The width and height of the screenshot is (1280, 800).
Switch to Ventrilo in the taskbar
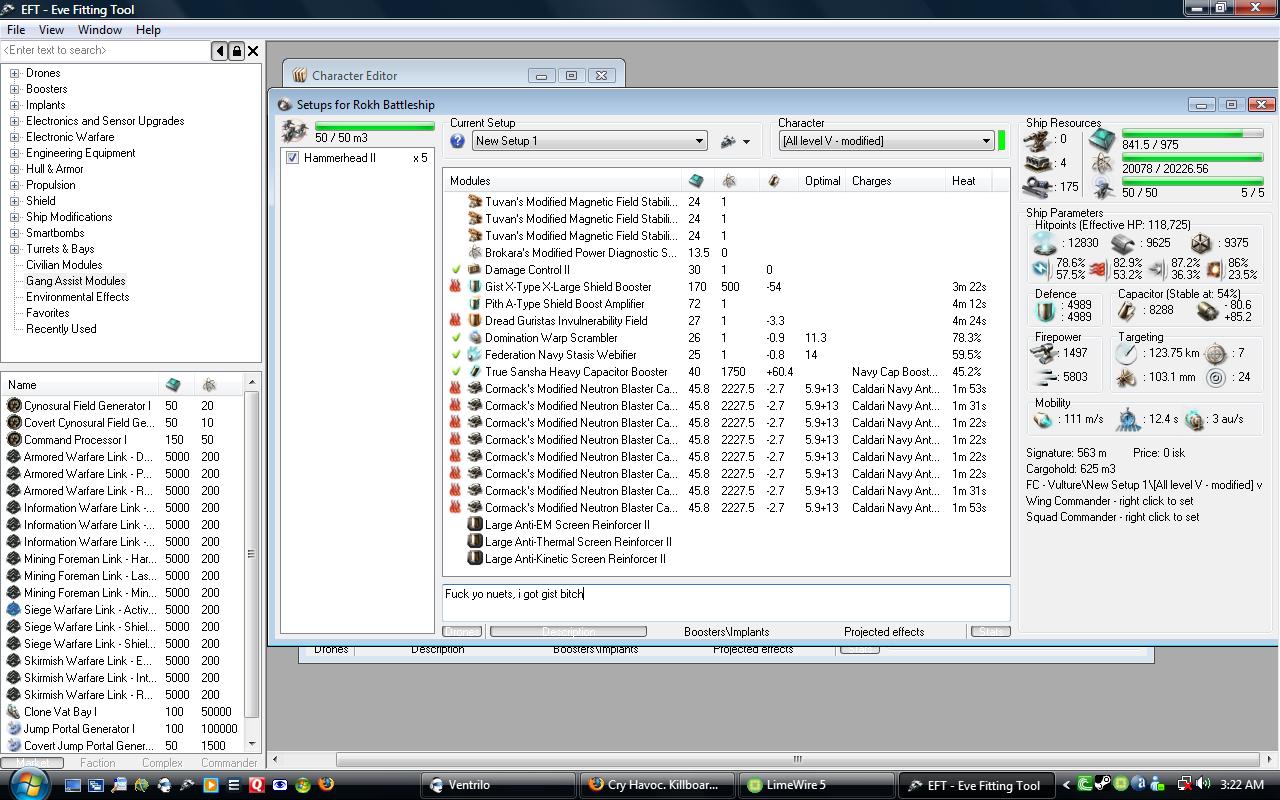coord(497,785)
